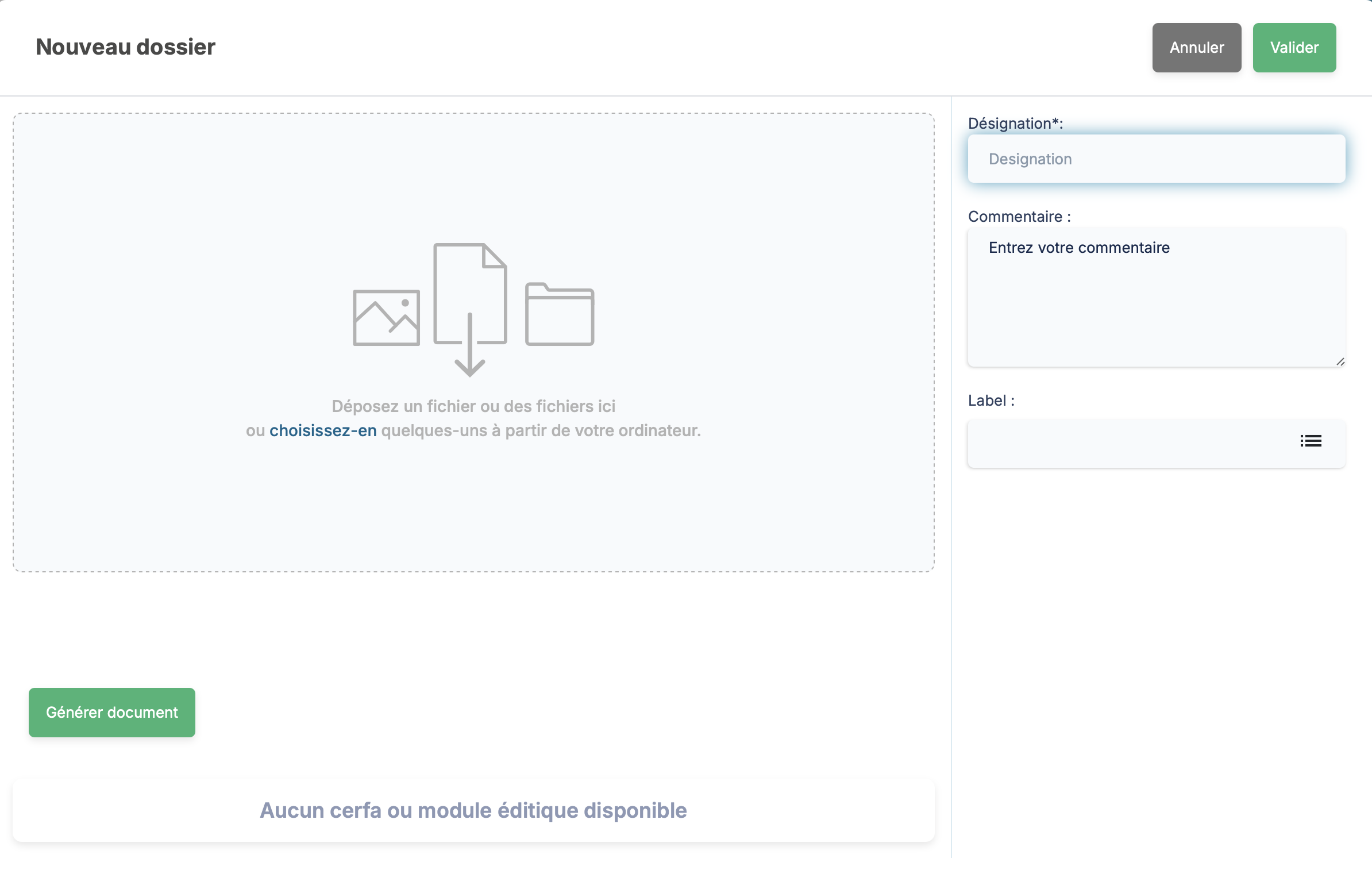
Task: Click the "Déposez un fichier" drop text
Action: point(473,406)
